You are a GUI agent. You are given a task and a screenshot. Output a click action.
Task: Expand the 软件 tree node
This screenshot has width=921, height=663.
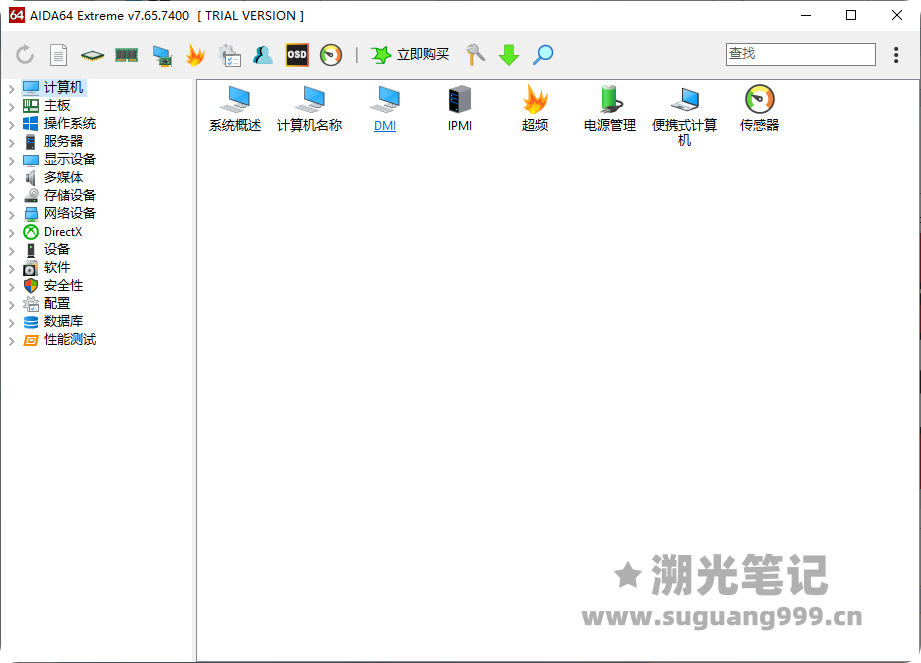[x=11, y=269]
